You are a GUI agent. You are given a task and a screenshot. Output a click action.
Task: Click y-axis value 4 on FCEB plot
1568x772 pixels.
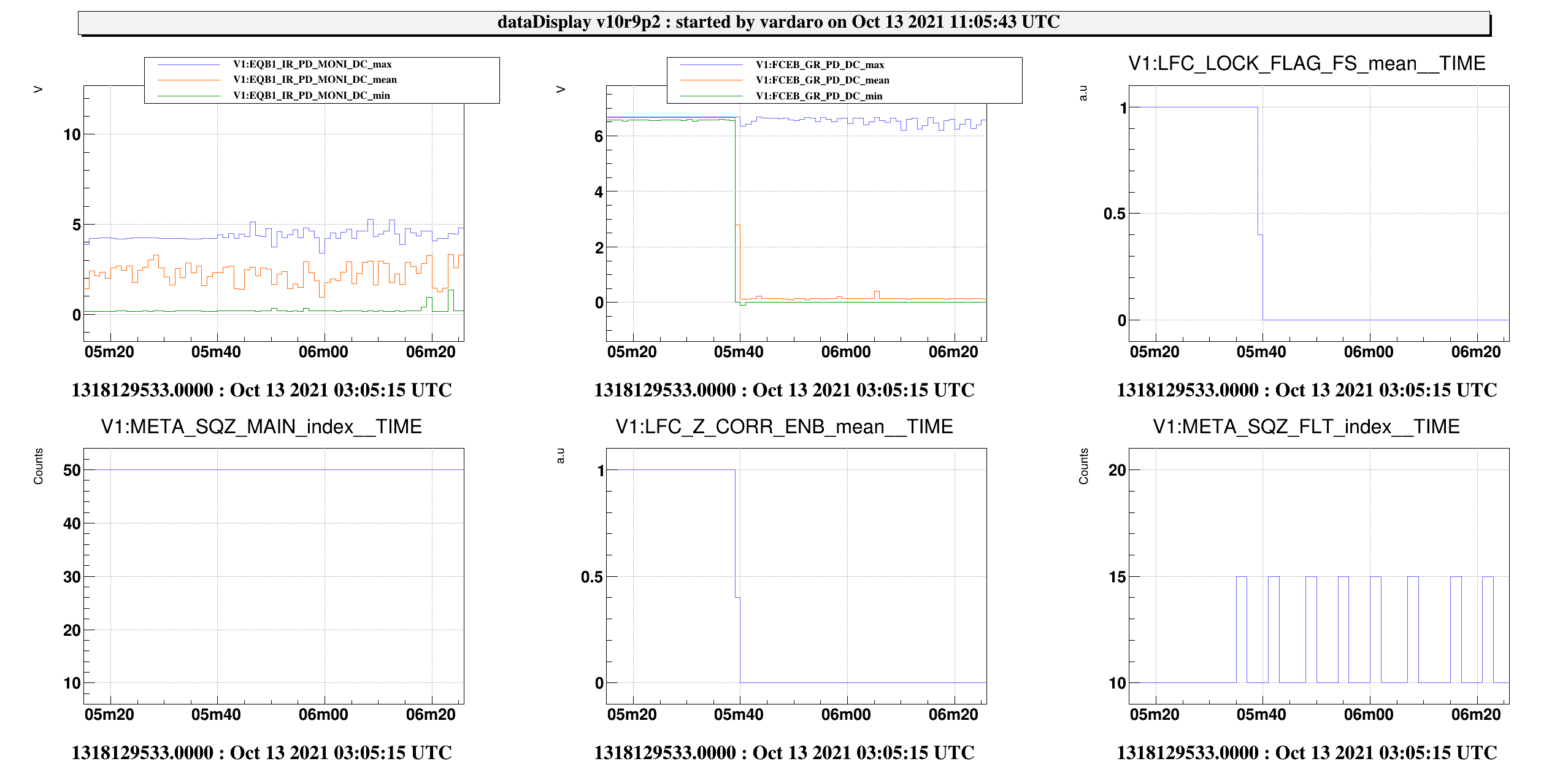[x=599, y=192]
